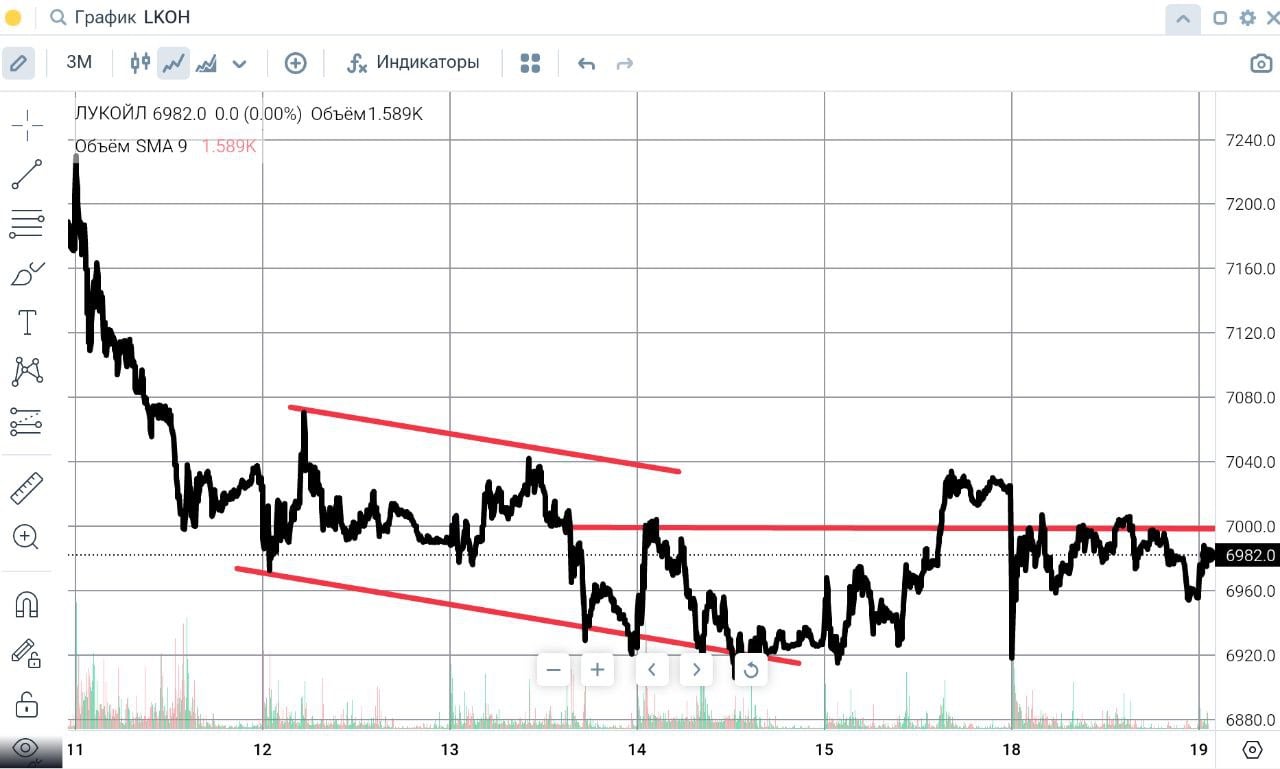This screenshot has width=1280, height=769.
Task: Click the add symbol plus icon
Action: pyautogui.click(x=295, y=63)
